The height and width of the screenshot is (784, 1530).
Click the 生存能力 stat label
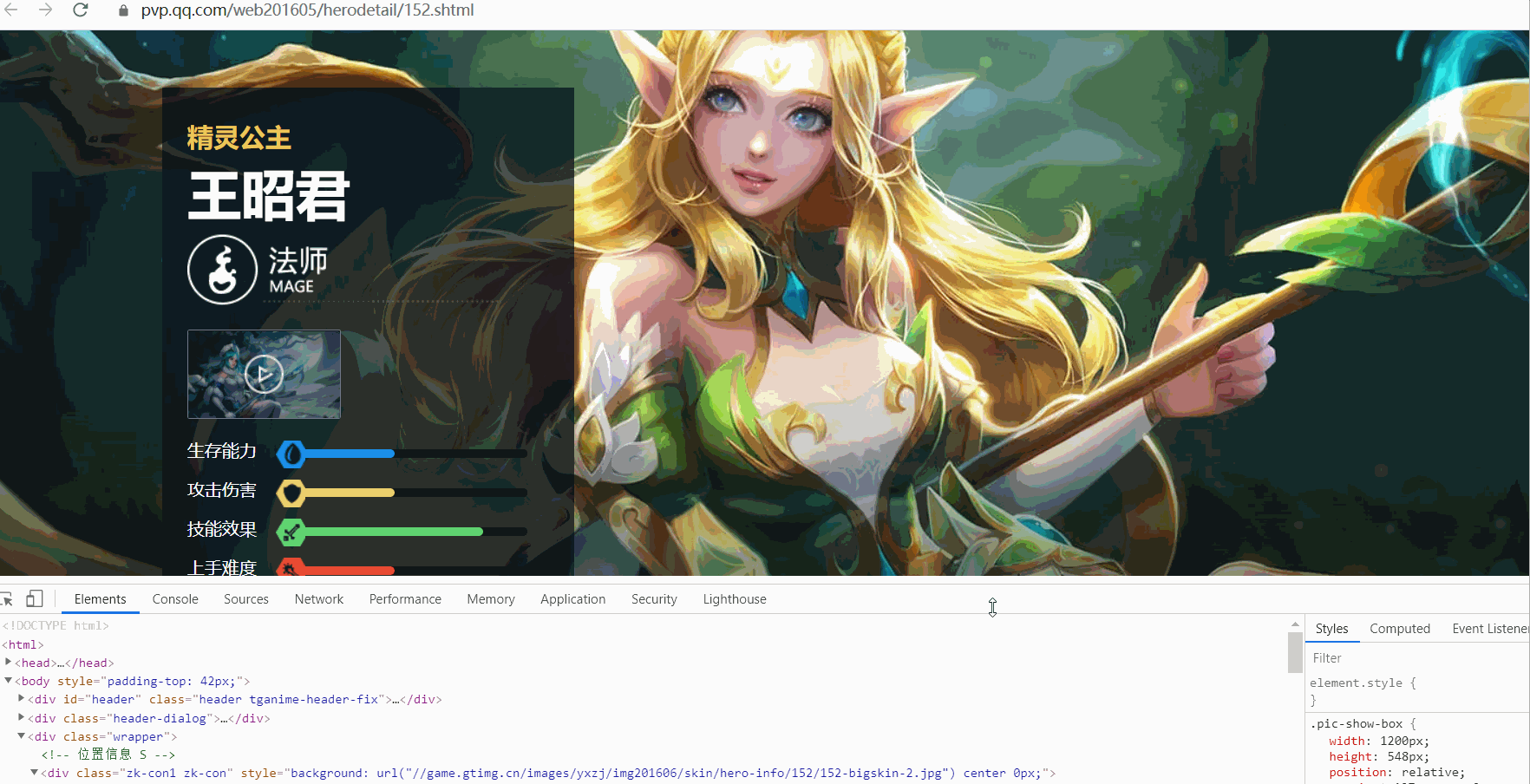[222, 451]
